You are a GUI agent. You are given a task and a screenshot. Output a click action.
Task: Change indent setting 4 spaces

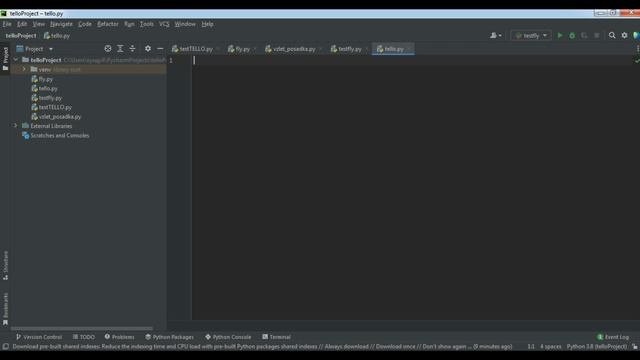coord(551,347)
